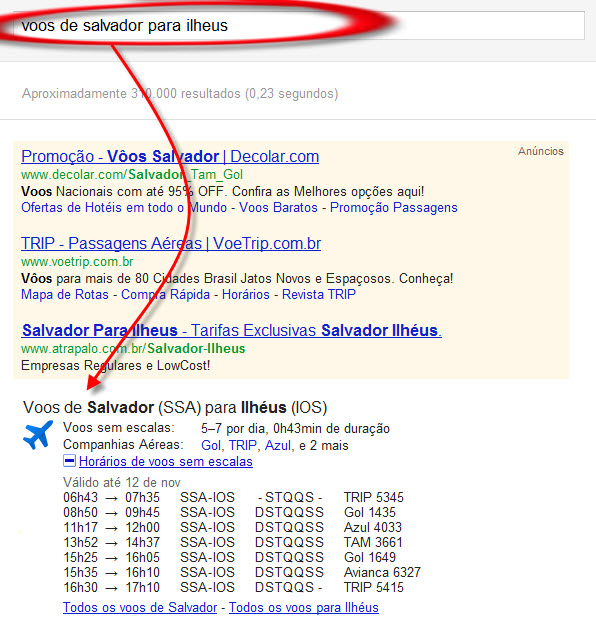Open Todos os voos de Salvador
The height and width of the screenshot is (641, 596).
click(140, 607)
